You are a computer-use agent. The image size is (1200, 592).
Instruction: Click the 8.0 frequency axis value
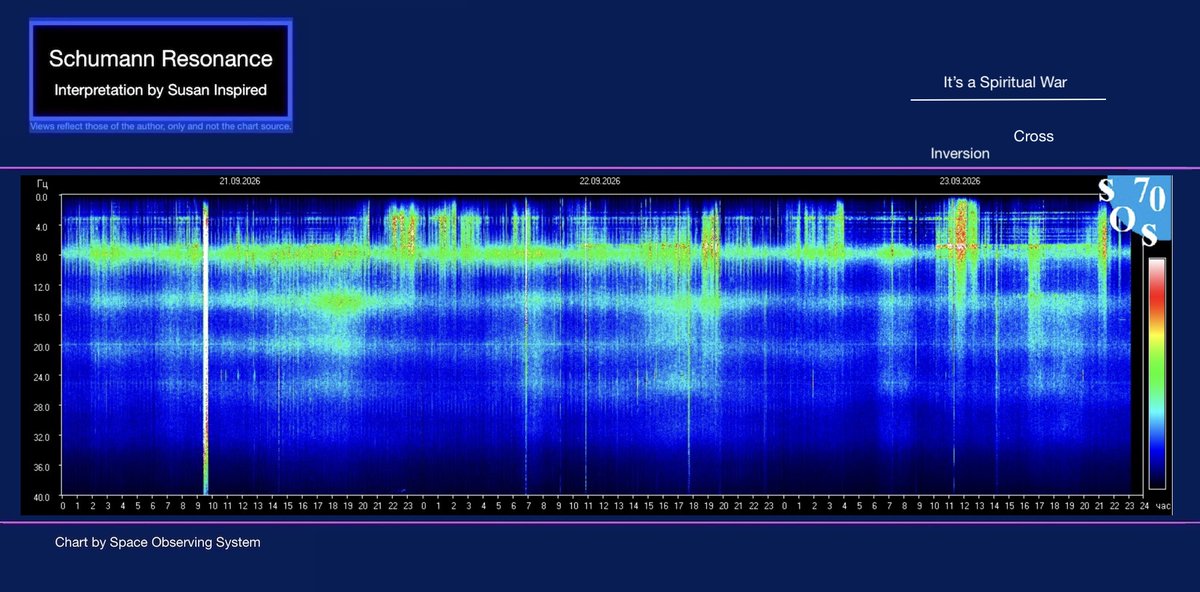point(41,257)
